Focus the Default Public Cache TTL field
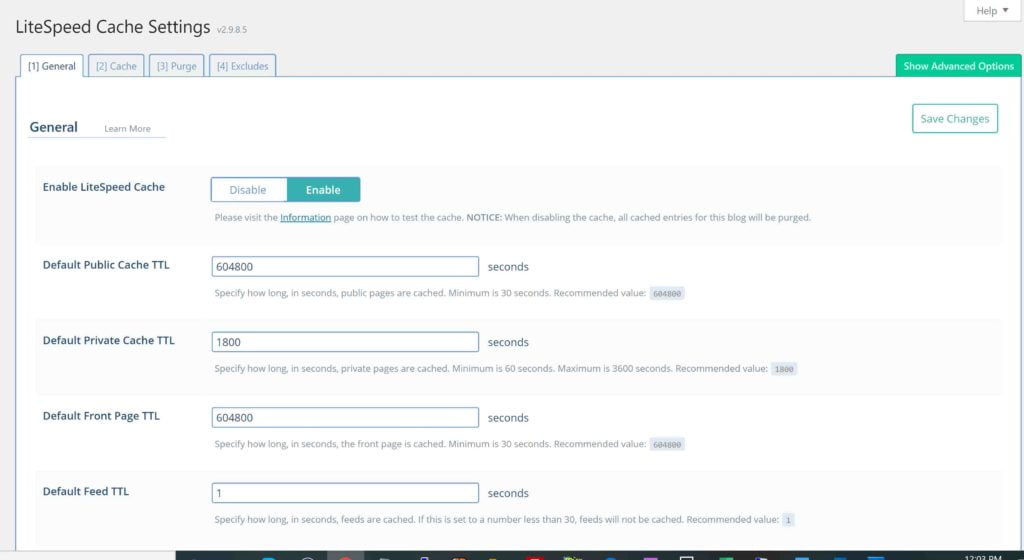 point(345,266)
